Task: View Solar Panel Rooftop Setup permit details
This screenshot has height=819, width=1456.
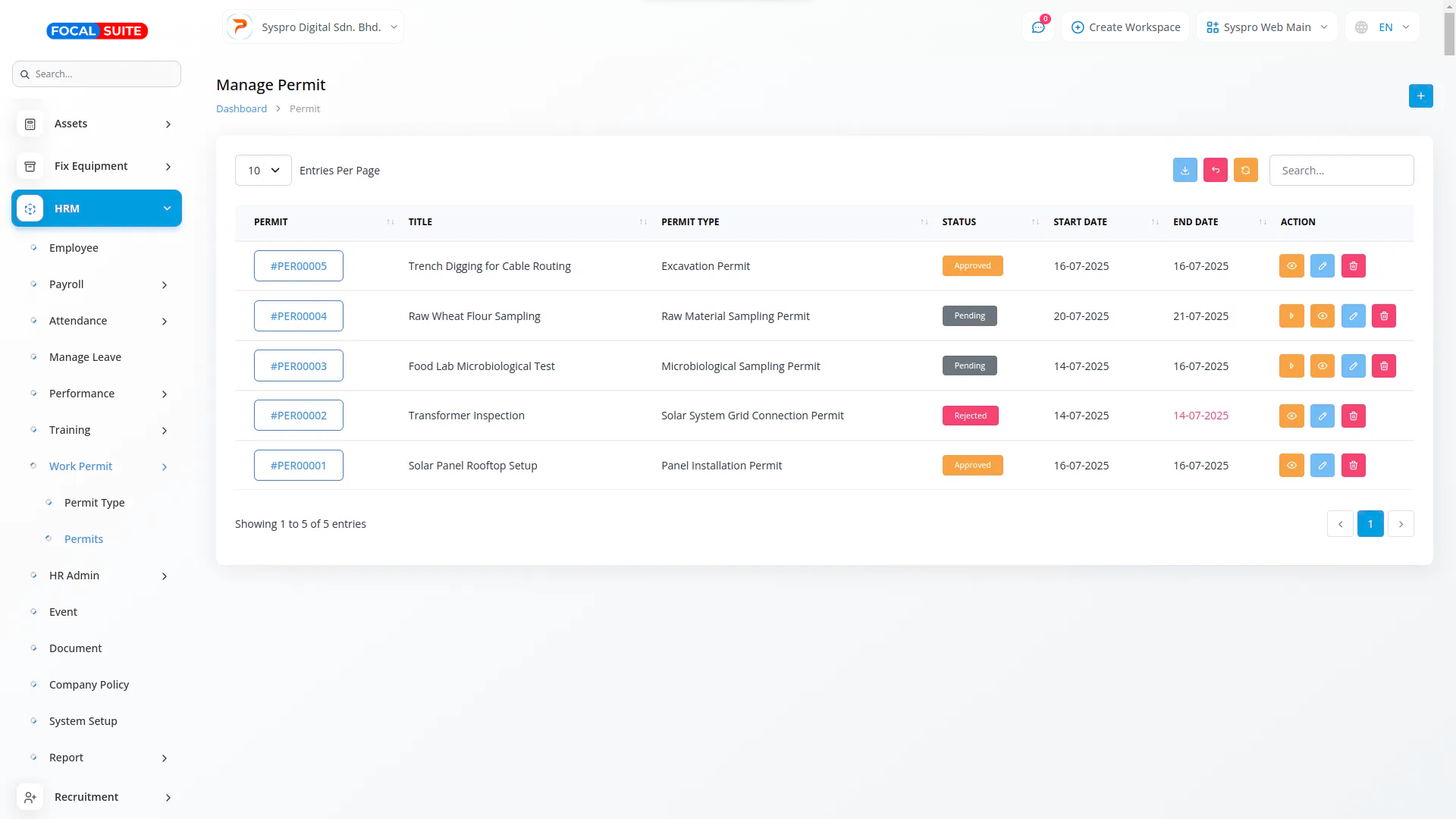Action: pyautogui.click(x=1291, y=466)
